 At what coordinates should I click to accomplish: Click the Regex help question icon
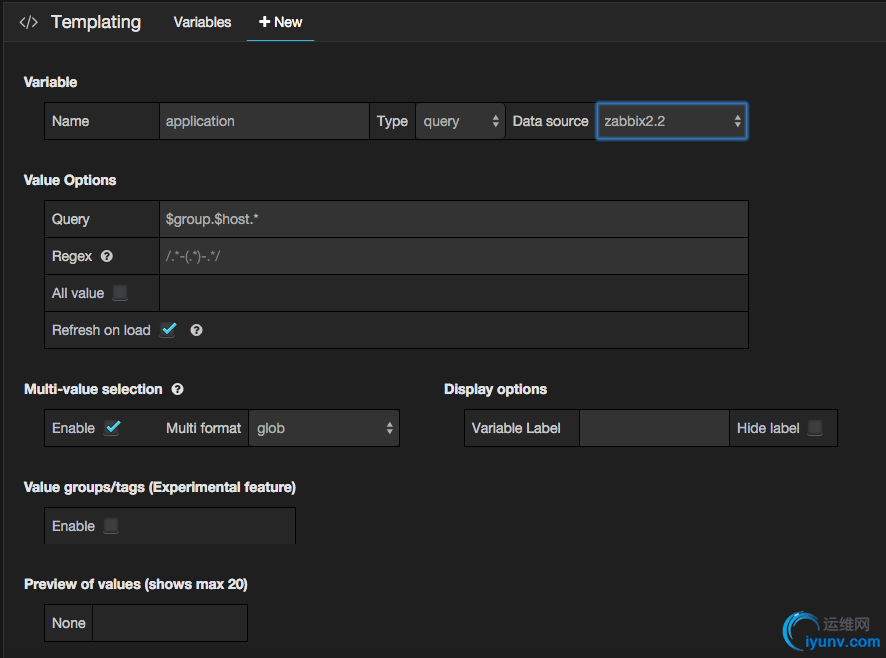point(107,256)
